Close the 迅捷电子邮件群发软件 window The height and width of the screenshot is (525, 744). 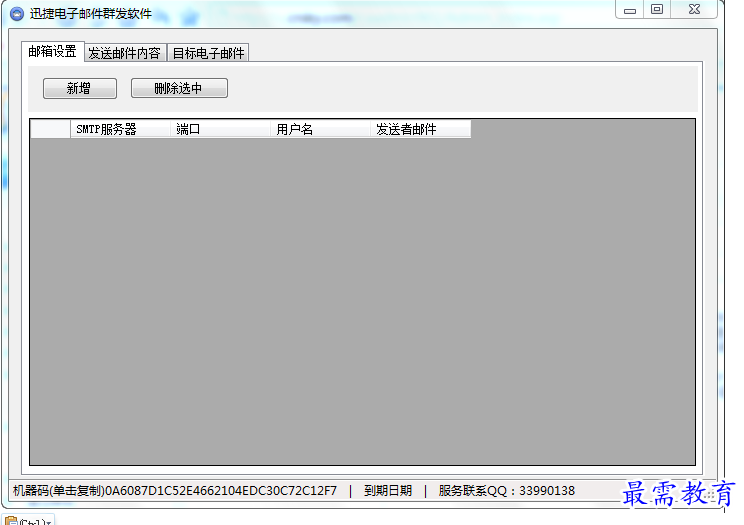click(694, 9)
